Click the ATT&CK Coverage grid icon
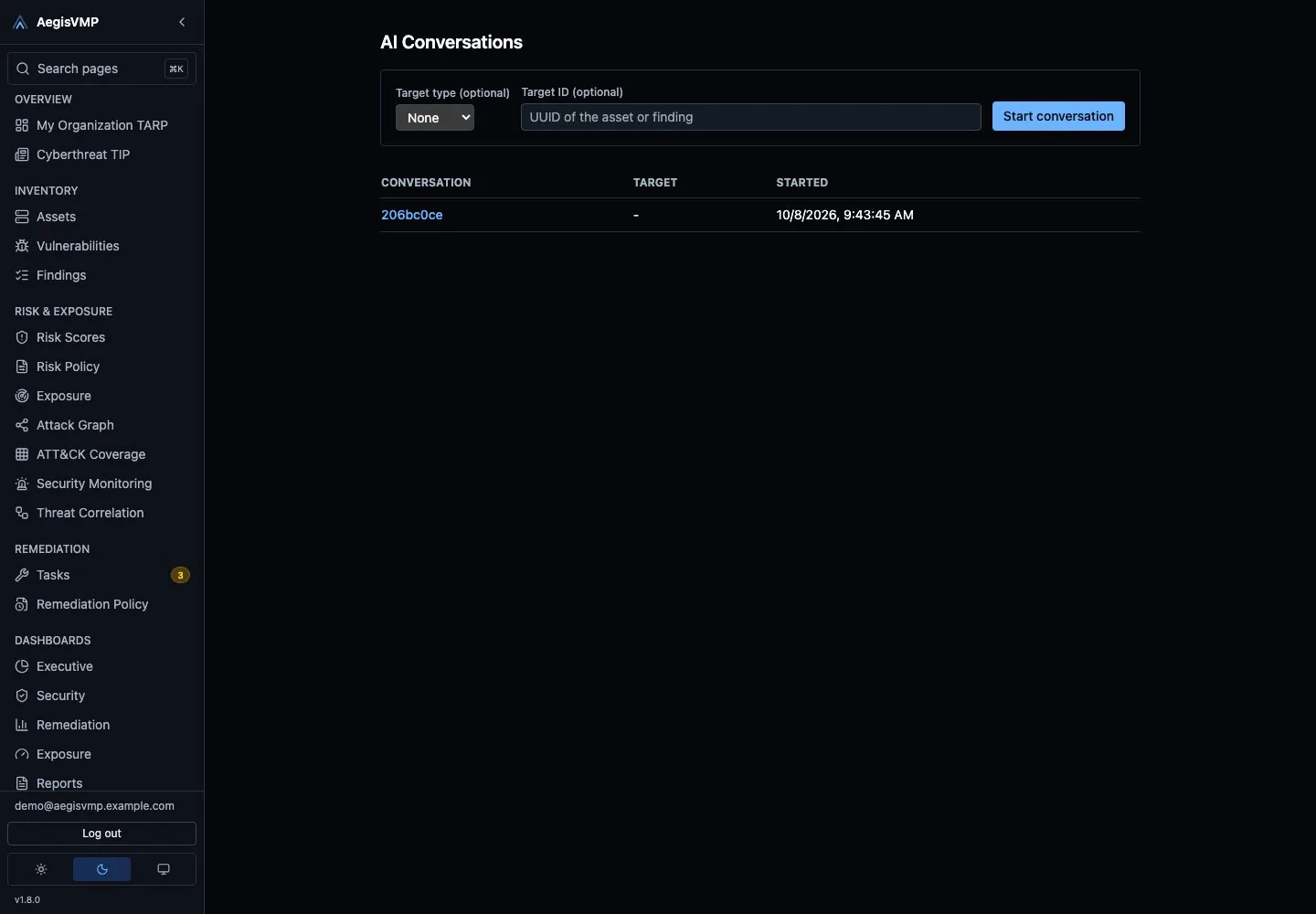Viewport: 1316px width, 914px height. pyautogui.click(x=22, y=454)
